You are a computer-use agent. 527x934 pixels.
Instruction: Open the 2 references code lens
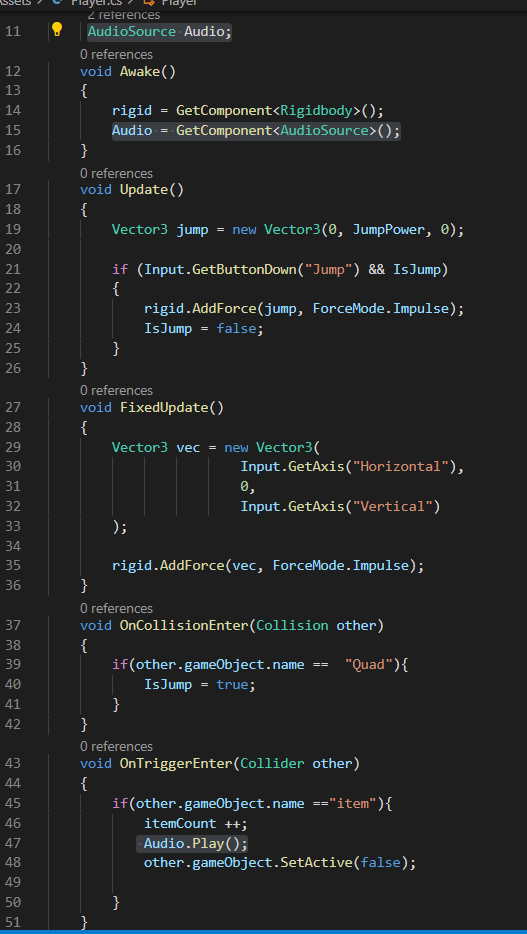(x=124, y=15)
